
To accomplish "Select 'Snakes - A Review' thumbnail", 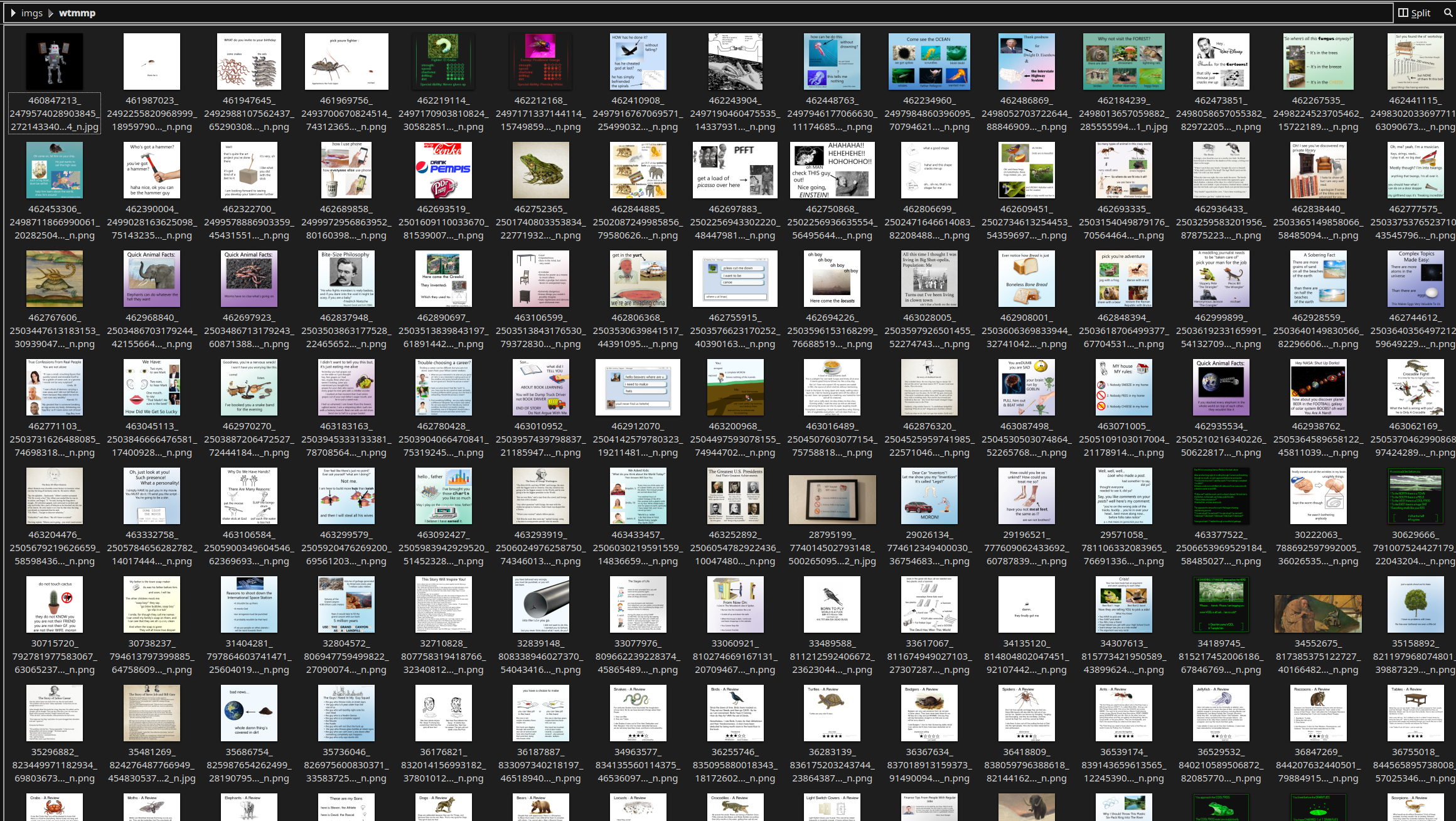I will (x=638, y=713).
